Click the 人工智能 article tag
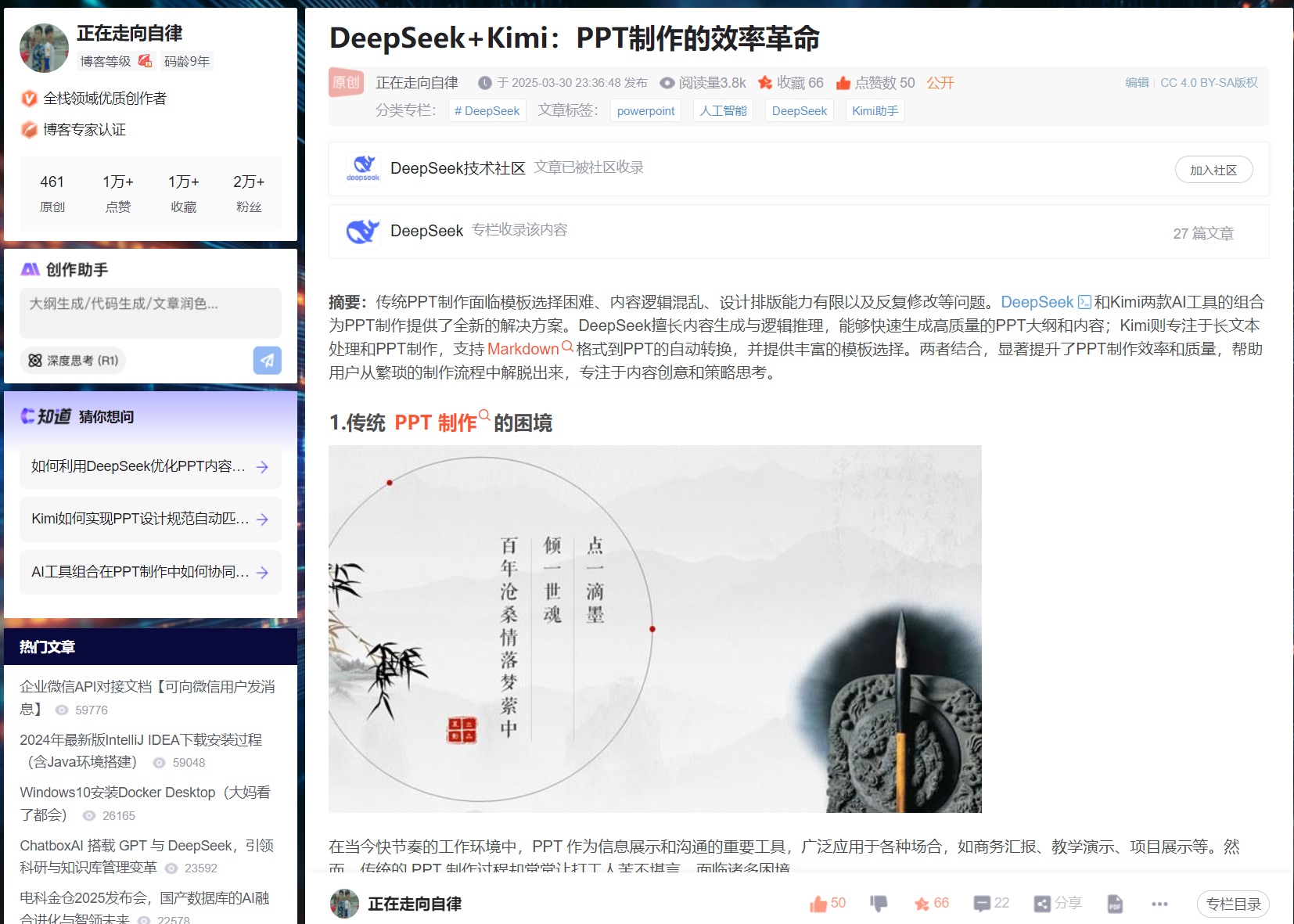Image resolution: width=1294 pixels, height=924 pixels. coord(723,110)
